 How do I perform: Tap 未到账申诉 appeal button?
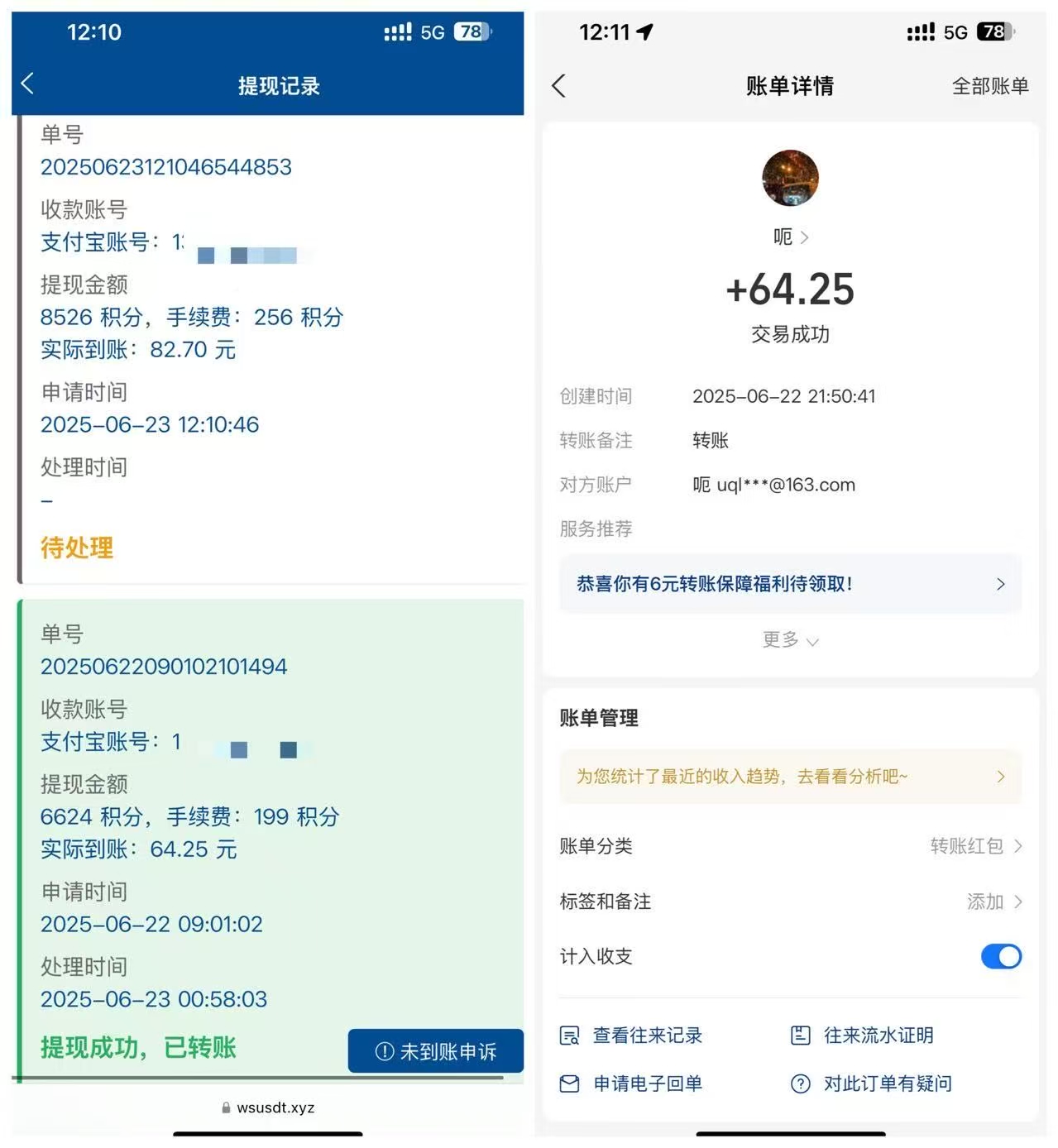click(436, 1051)
